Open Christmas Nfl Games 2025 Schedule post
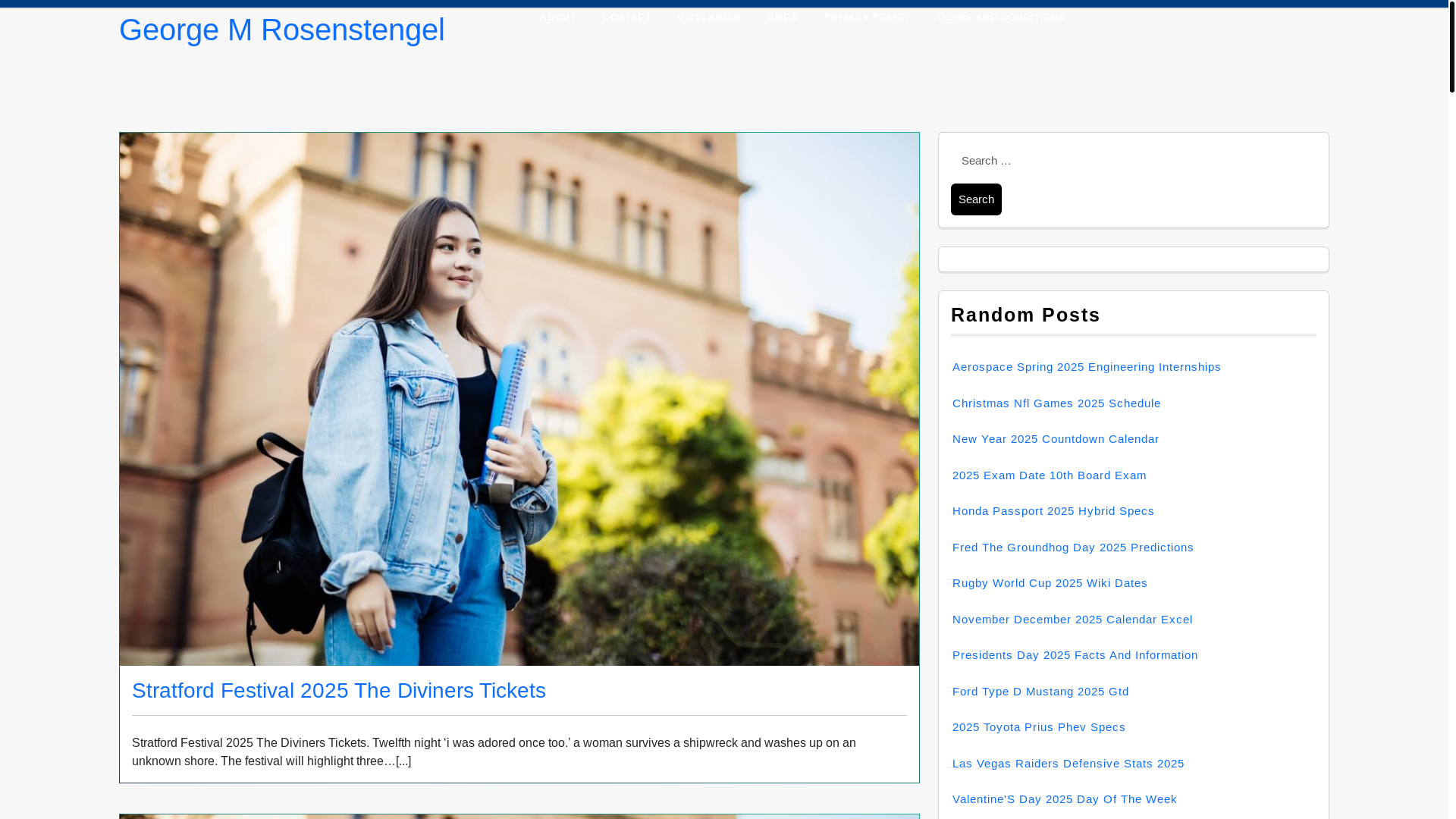 1056,403
